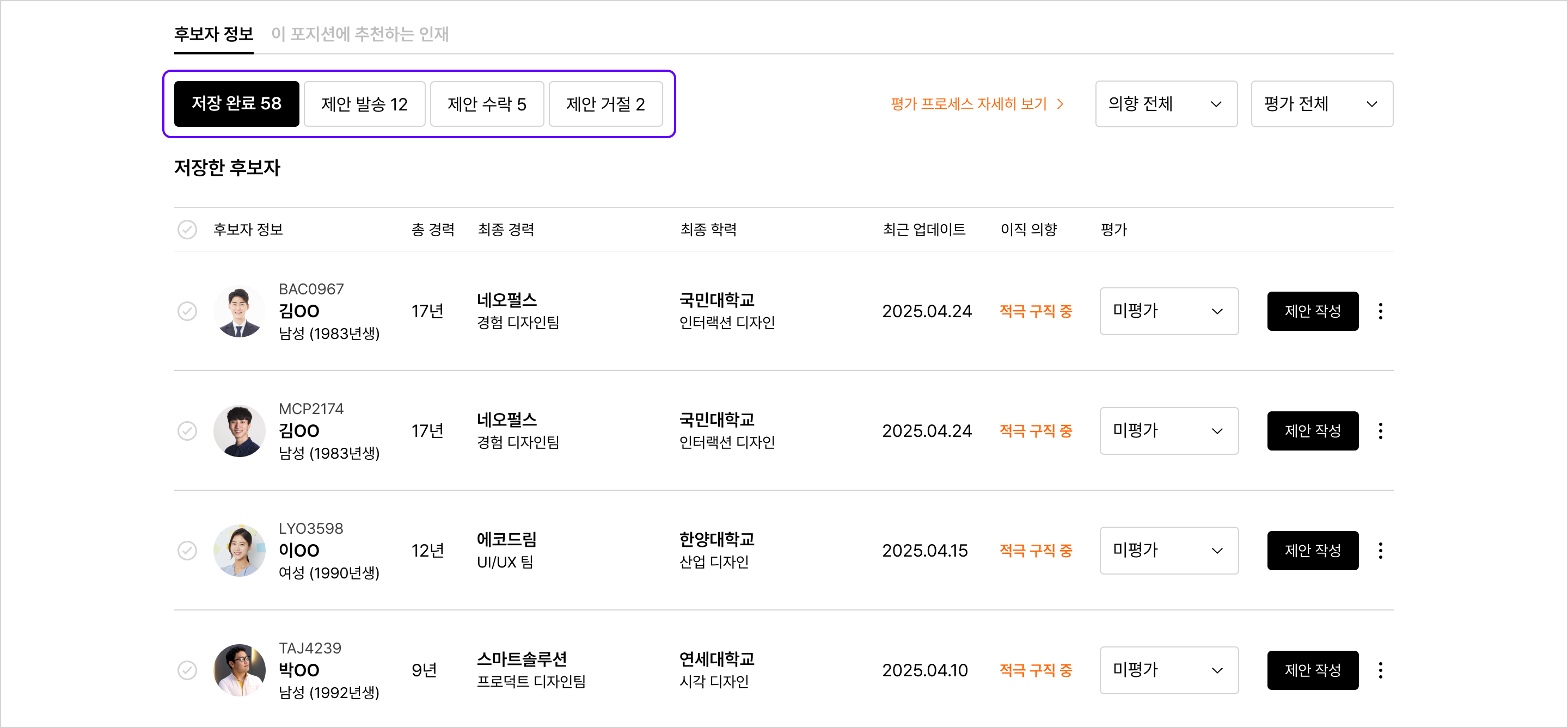Open the three-dot menu for candidate MCP2174

click(x=1380, y=430)
